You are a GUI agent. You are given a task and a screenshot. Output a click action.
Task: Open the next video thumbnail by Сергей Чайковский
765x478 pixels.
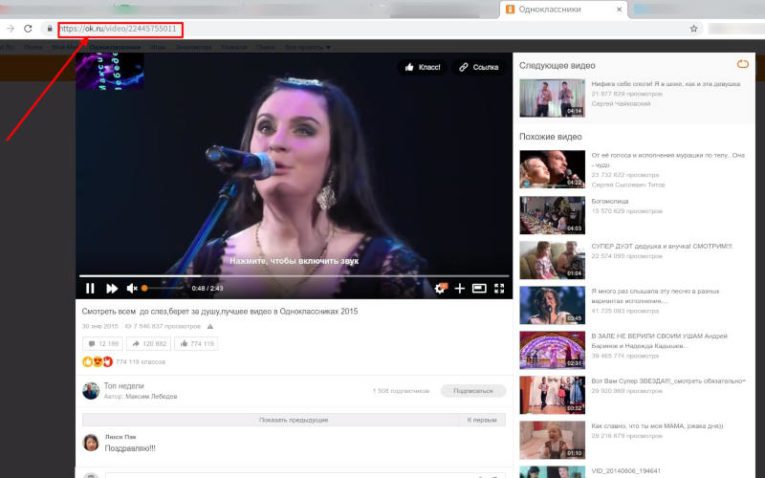point(552,98)
